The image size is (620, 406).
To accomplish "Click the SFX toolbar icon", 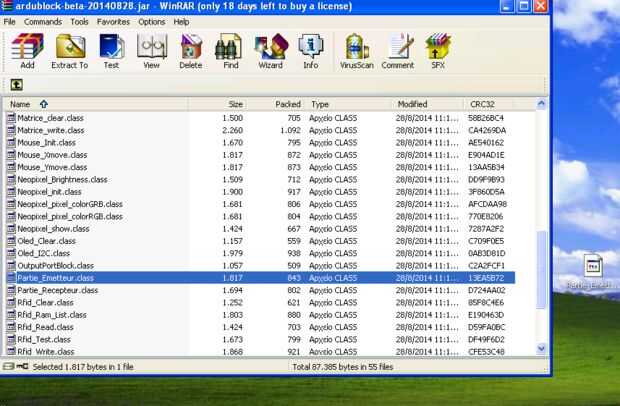I will (x=438, y=51).
